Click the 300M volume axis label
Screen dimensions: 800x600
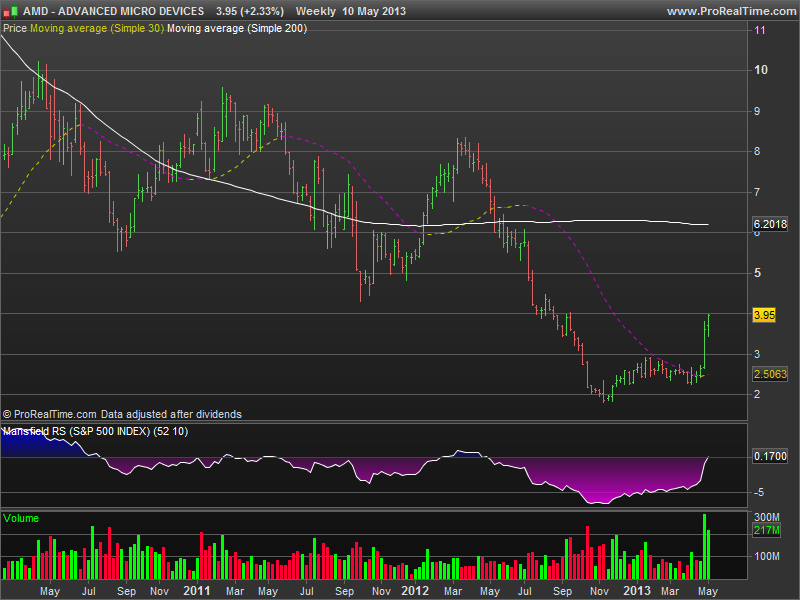click(766, 517)
